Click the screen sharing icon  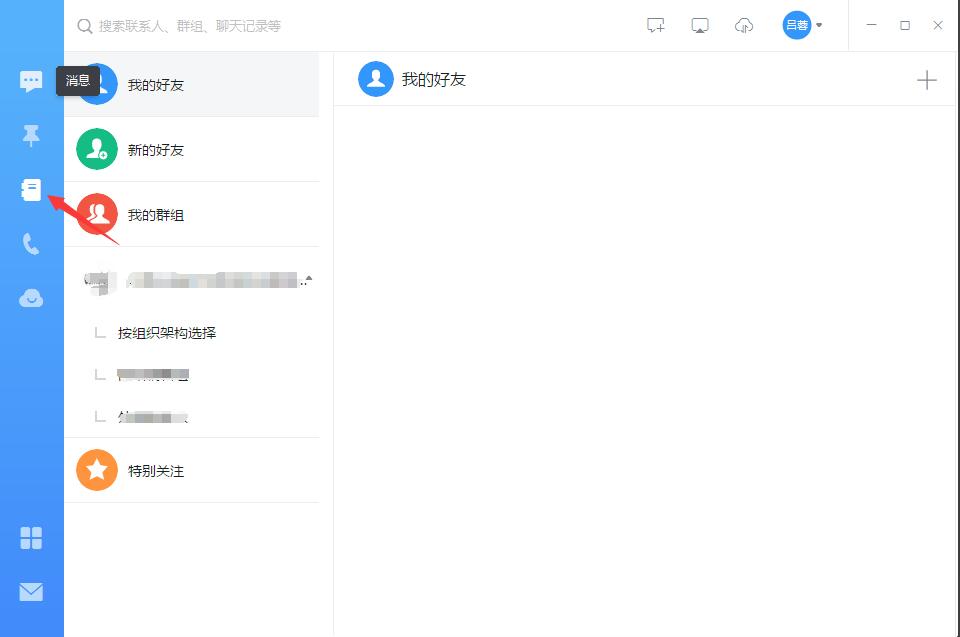tap(699, 25)
